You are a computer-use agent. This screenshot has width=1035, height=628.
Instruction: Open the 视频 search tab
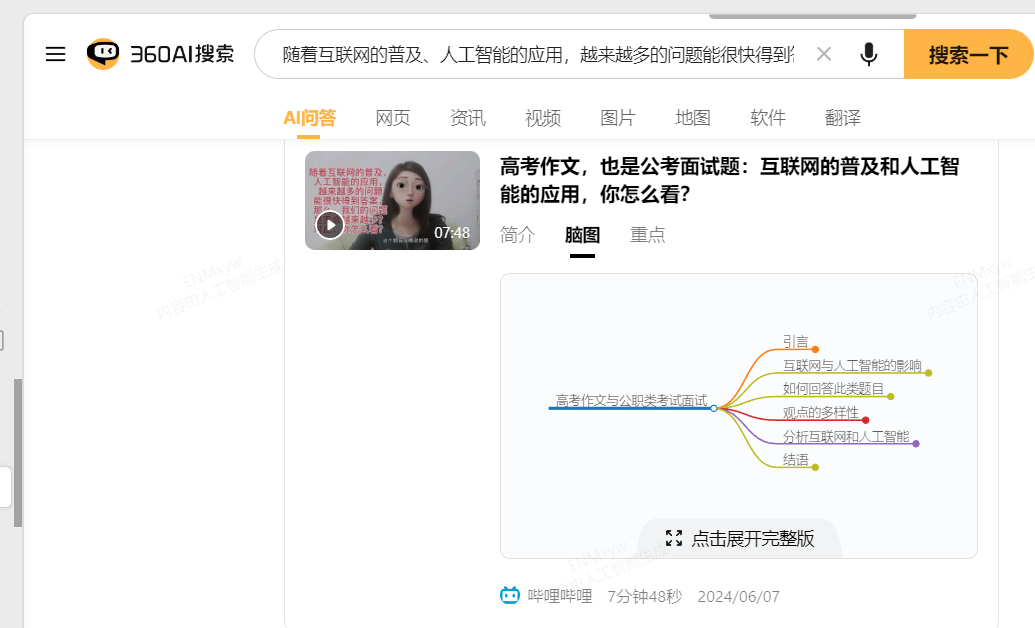(x=543, y=118)
